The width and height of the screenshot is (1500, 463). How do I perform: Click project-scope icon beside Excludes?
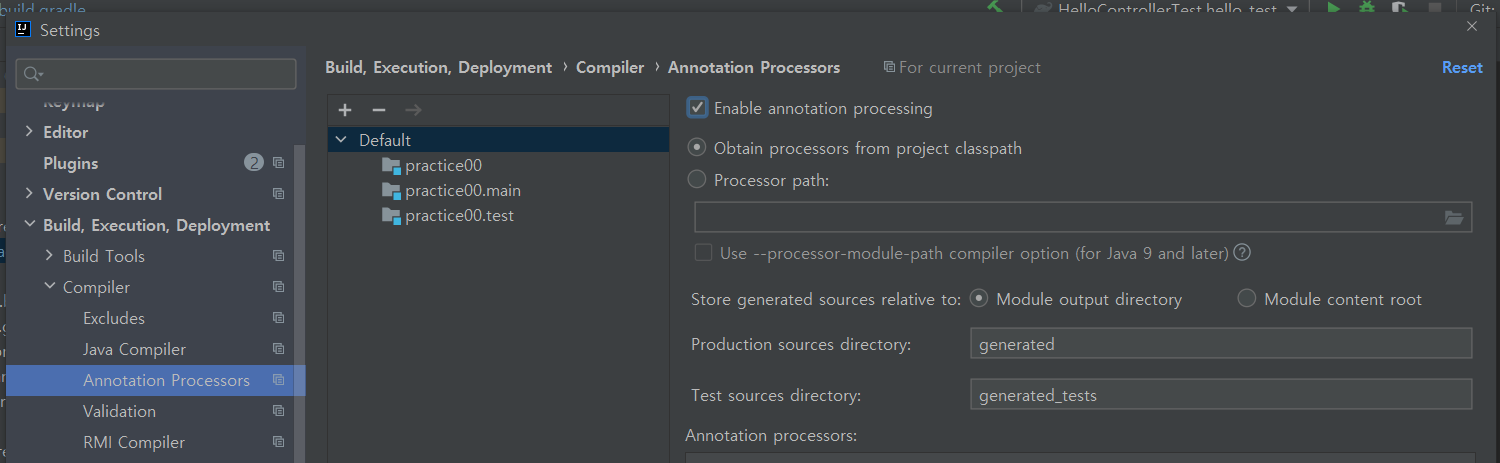278,318
